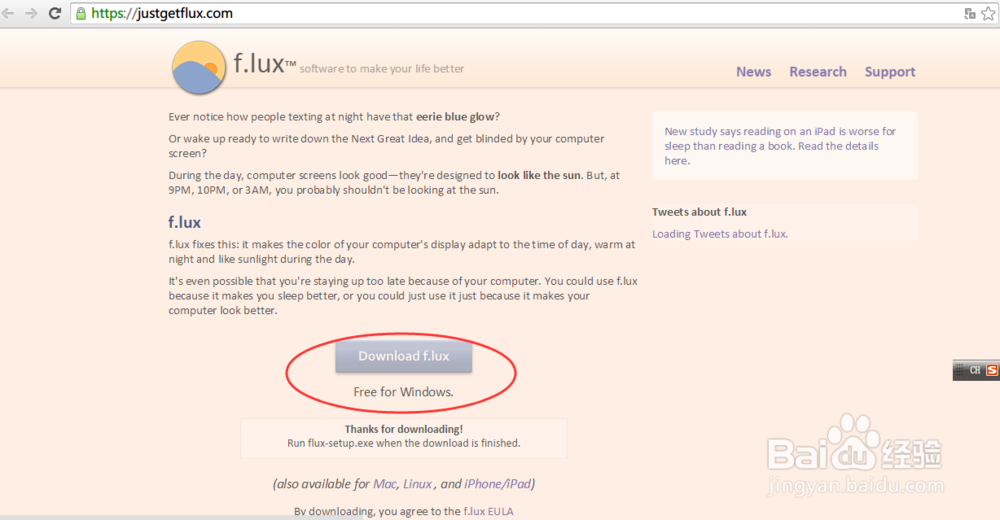
Task: Open the Research page
Action: (818, 72)
